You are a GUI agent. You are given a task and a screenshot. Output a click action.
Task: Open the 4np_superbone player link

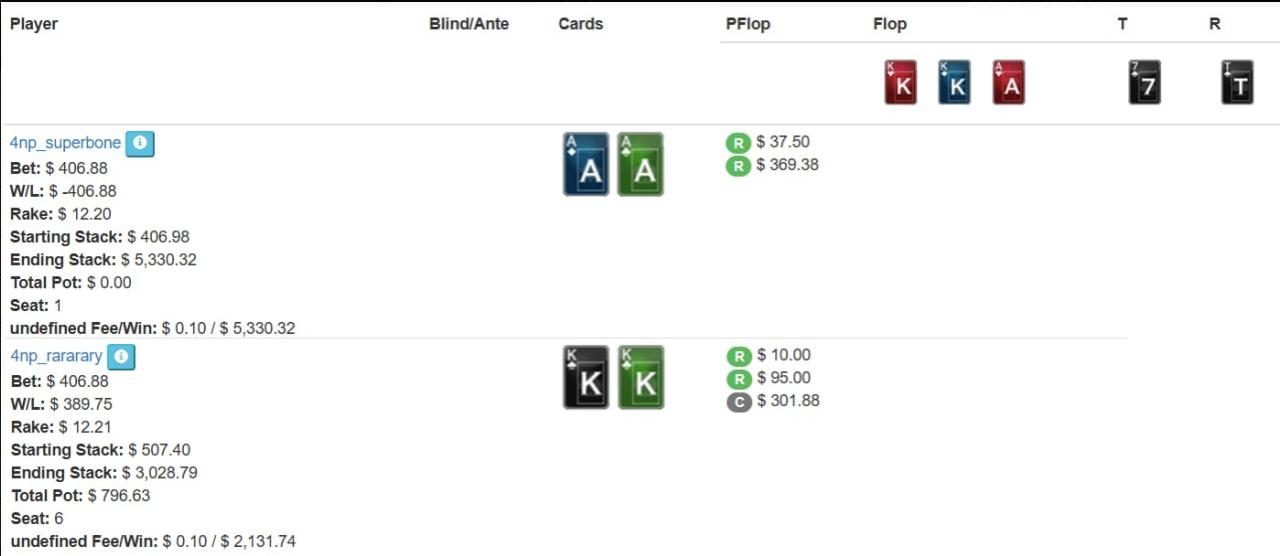coord(65,143)
